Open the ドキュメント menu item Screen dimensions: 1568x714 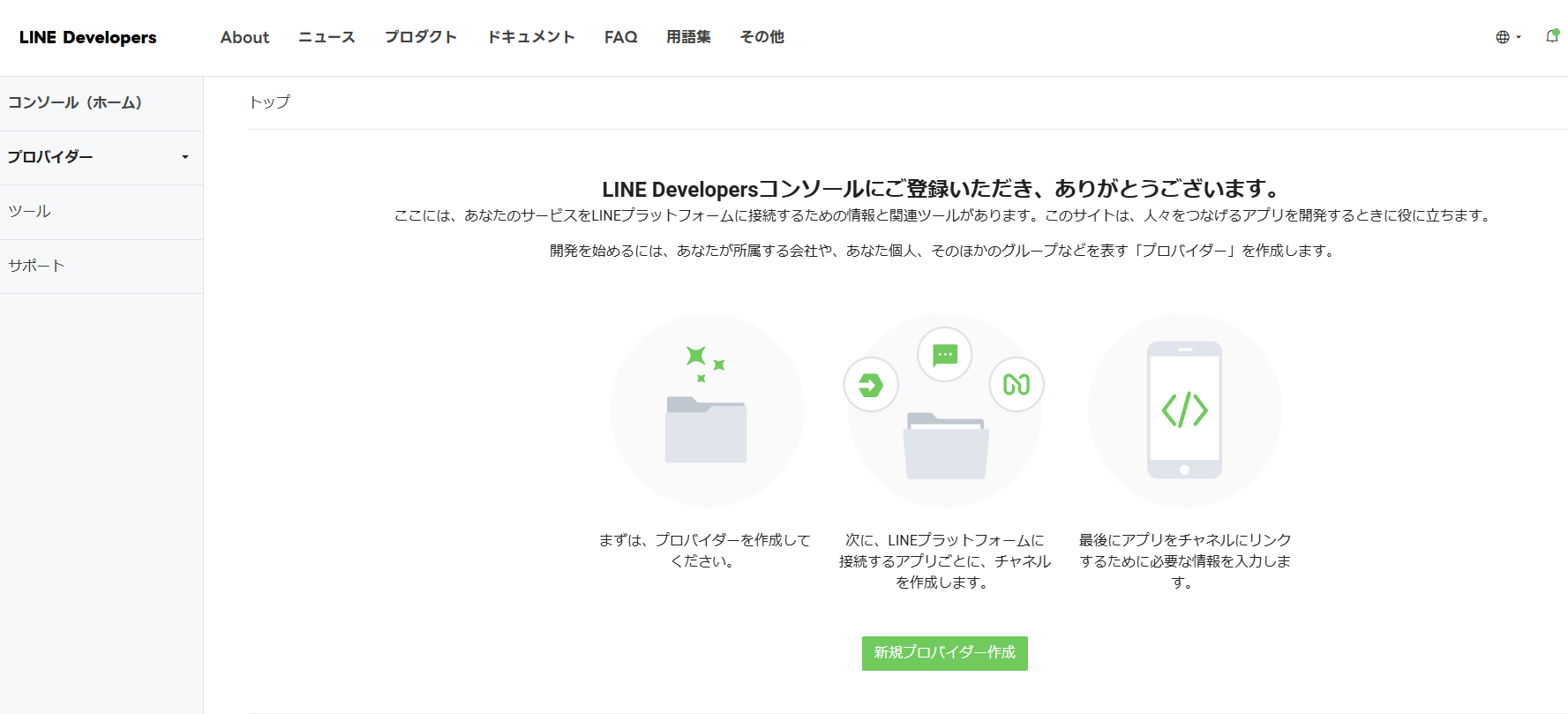(x=531, y=37)
